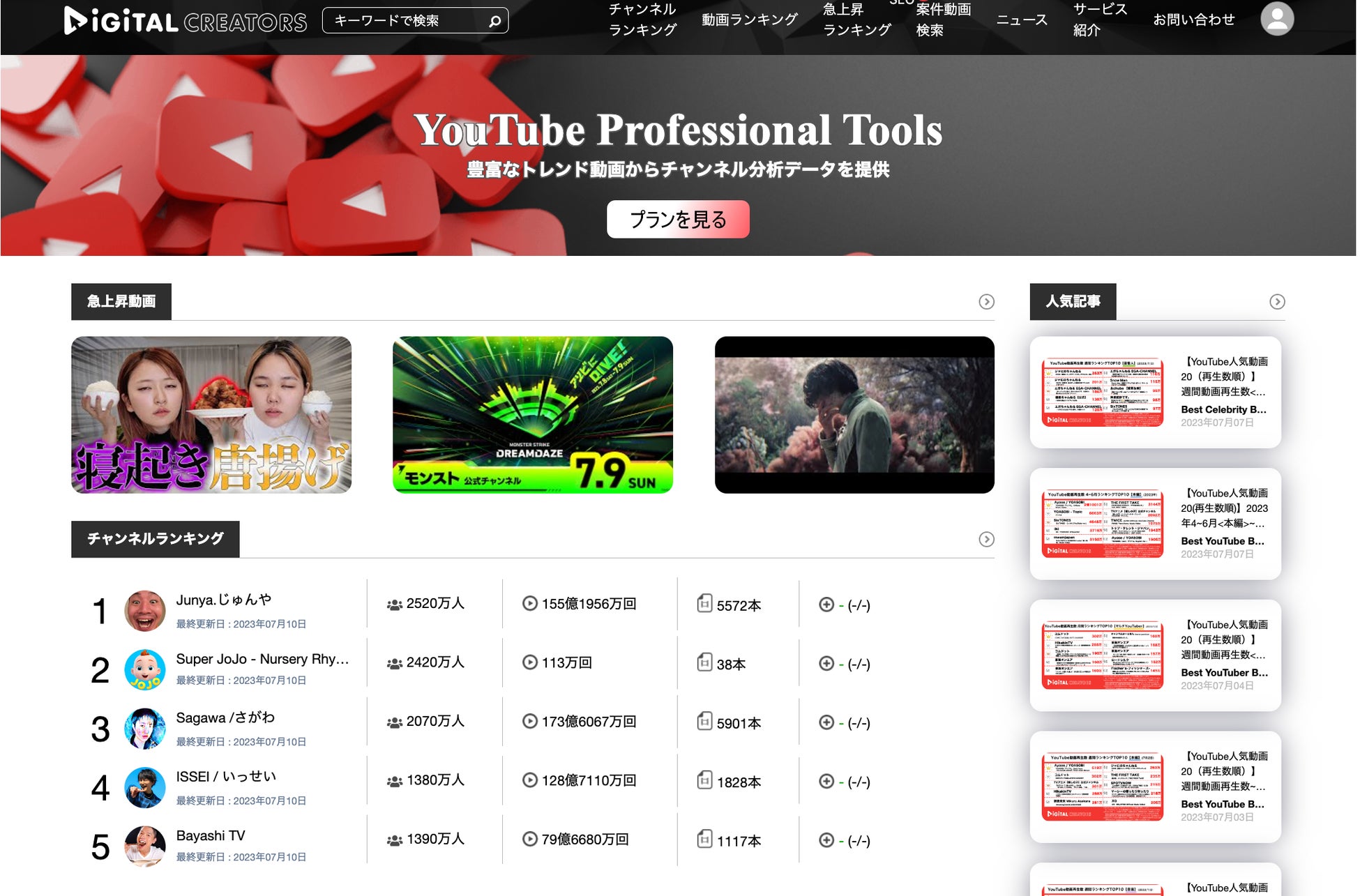Open チャンネルランキング menu item
The height and width of the screenshot is (896, 1360).
(x=642, y=20)
